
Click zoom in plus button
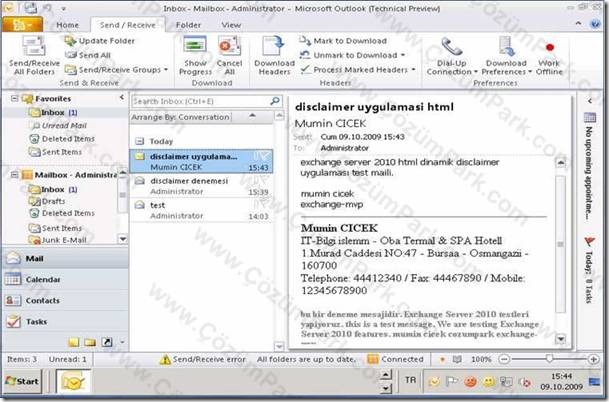click(593, 360)
